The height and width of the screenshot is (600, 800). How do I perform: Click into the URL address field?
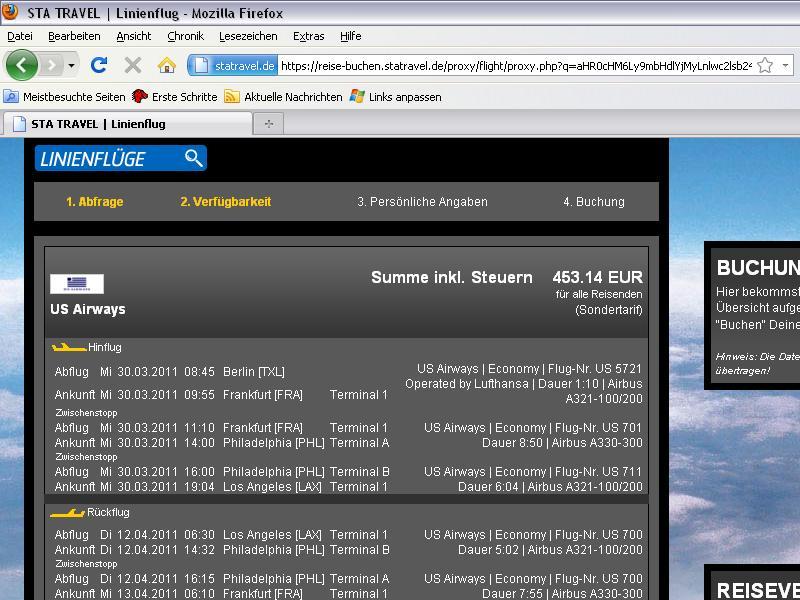[515, 65]
